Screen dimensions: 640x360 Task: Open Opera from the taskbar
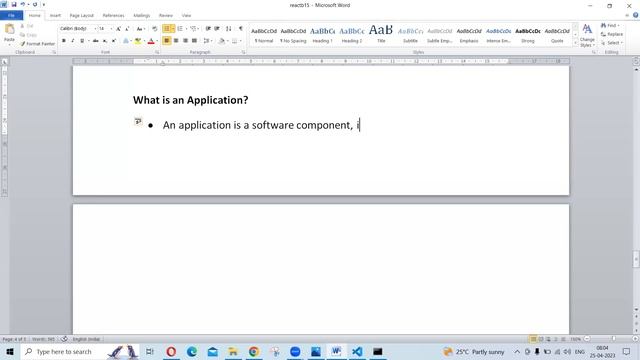pos(171,351)
